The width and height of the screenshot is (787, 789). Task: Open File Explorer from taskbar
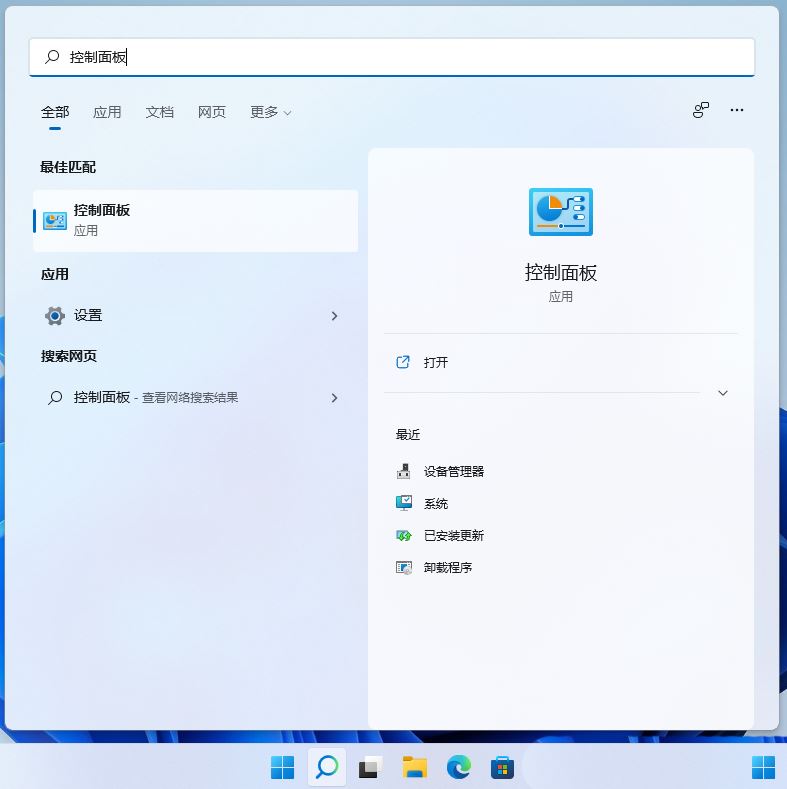coord(415,767)
